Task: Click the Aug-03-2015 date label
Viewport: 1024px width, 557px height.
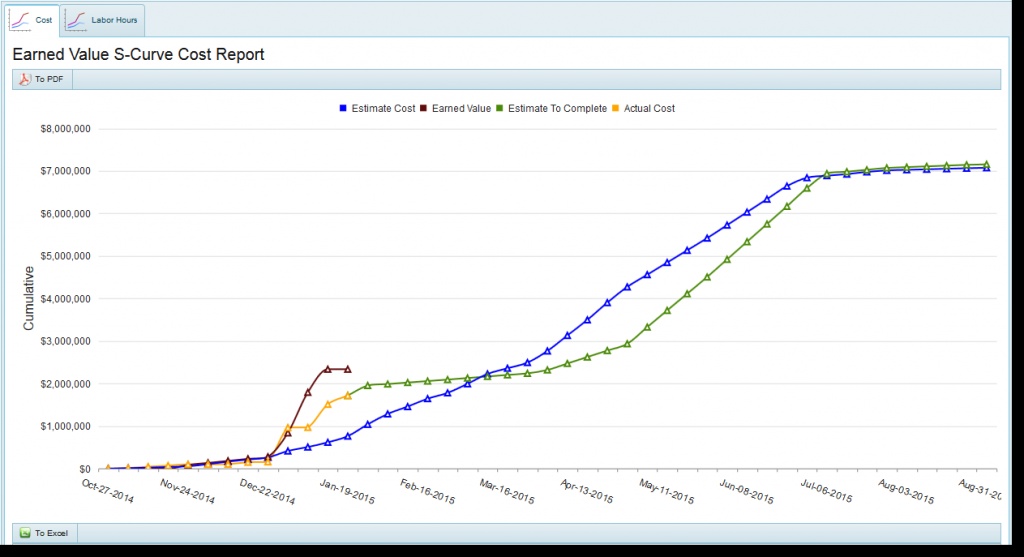Action: 906,491
